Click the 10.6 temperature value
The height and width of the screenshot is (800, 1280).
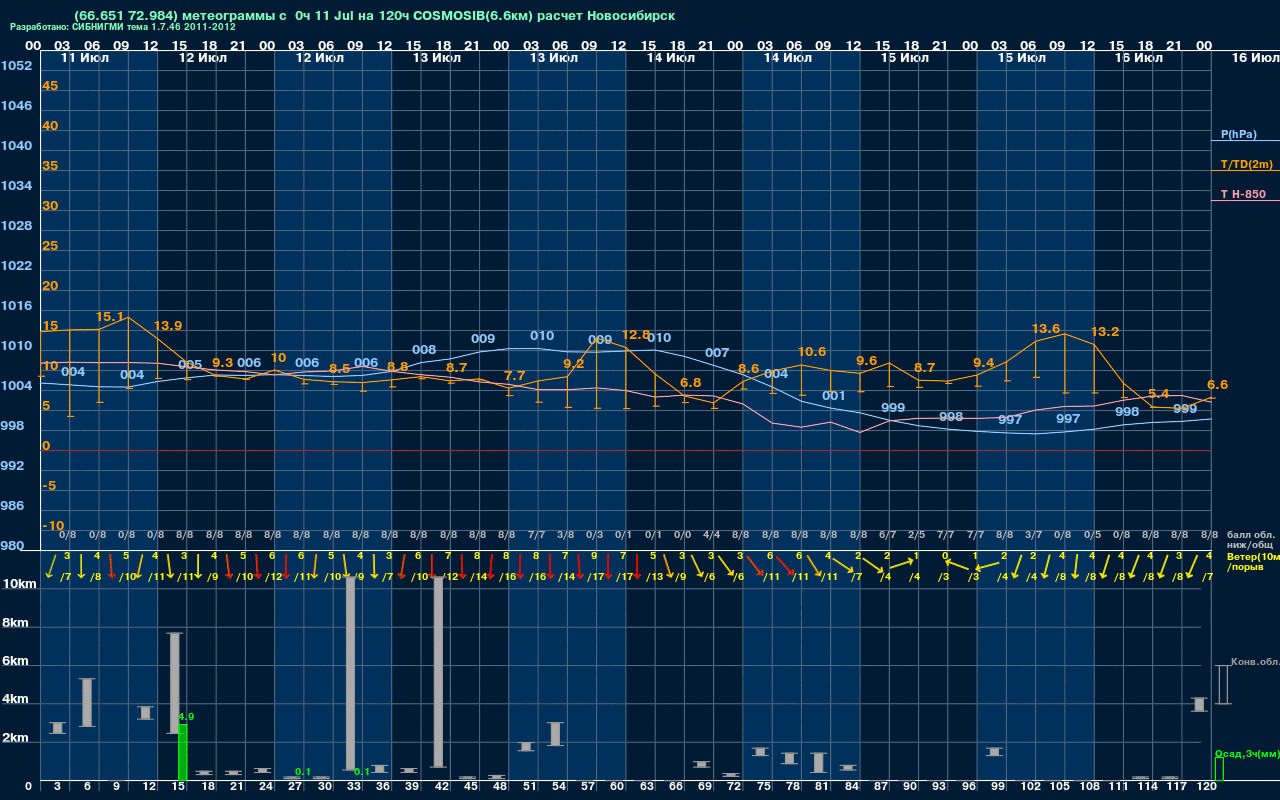tap(812, 352)
